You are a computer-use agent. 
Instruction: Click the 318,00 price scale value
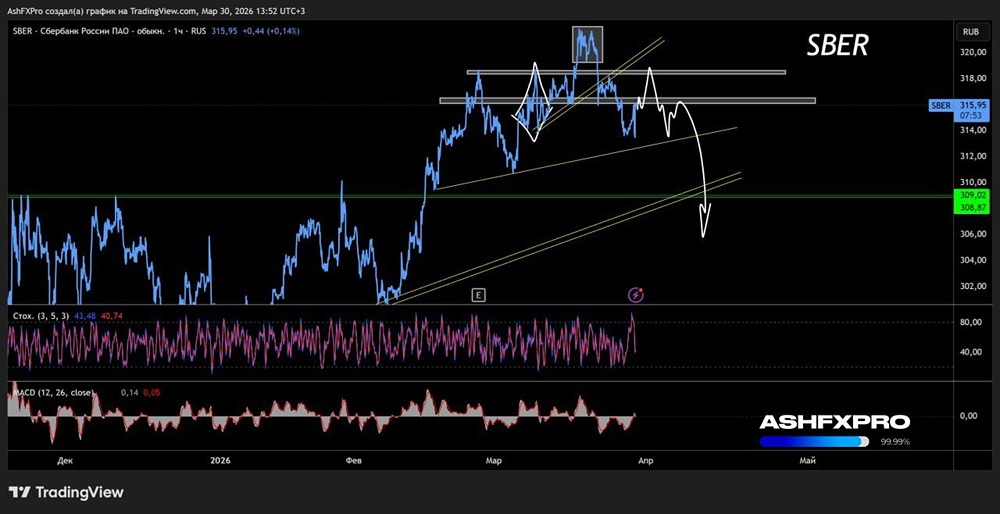coord(972,78)
